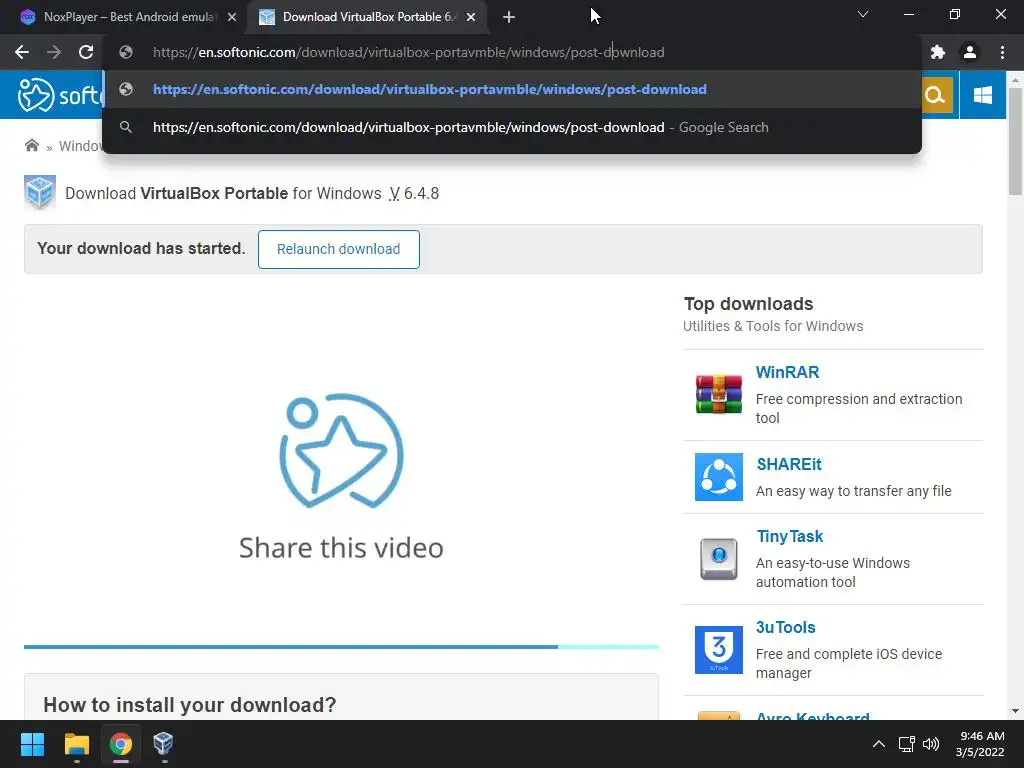
Task: Reload the page with refresh icon
Action: (86, 52)
